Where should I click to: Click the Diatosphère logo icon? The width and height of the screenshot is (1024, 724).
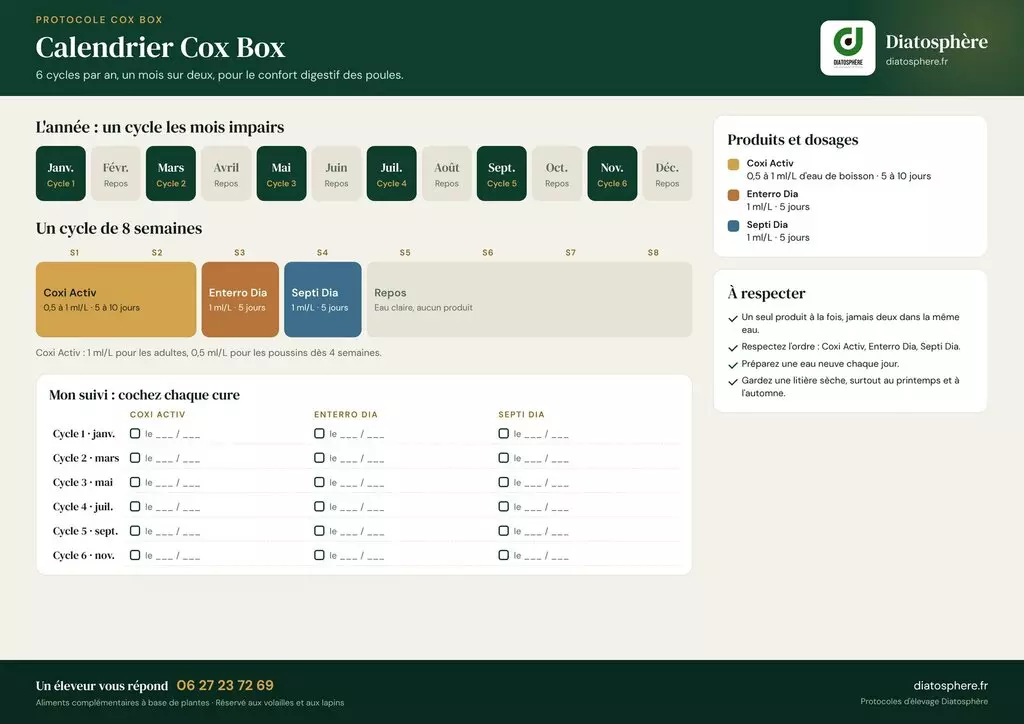point(848,48)
